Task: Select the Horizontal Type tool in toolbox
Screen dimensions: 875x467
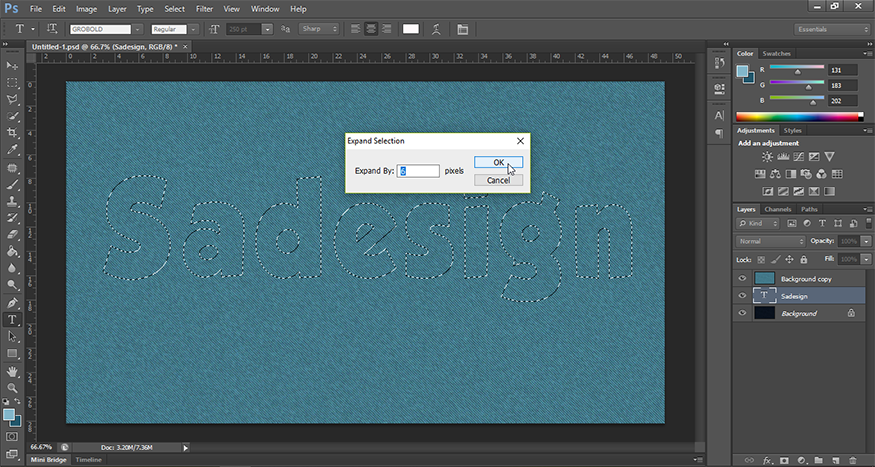Action: pyautogui.click(x=12, y=320)
